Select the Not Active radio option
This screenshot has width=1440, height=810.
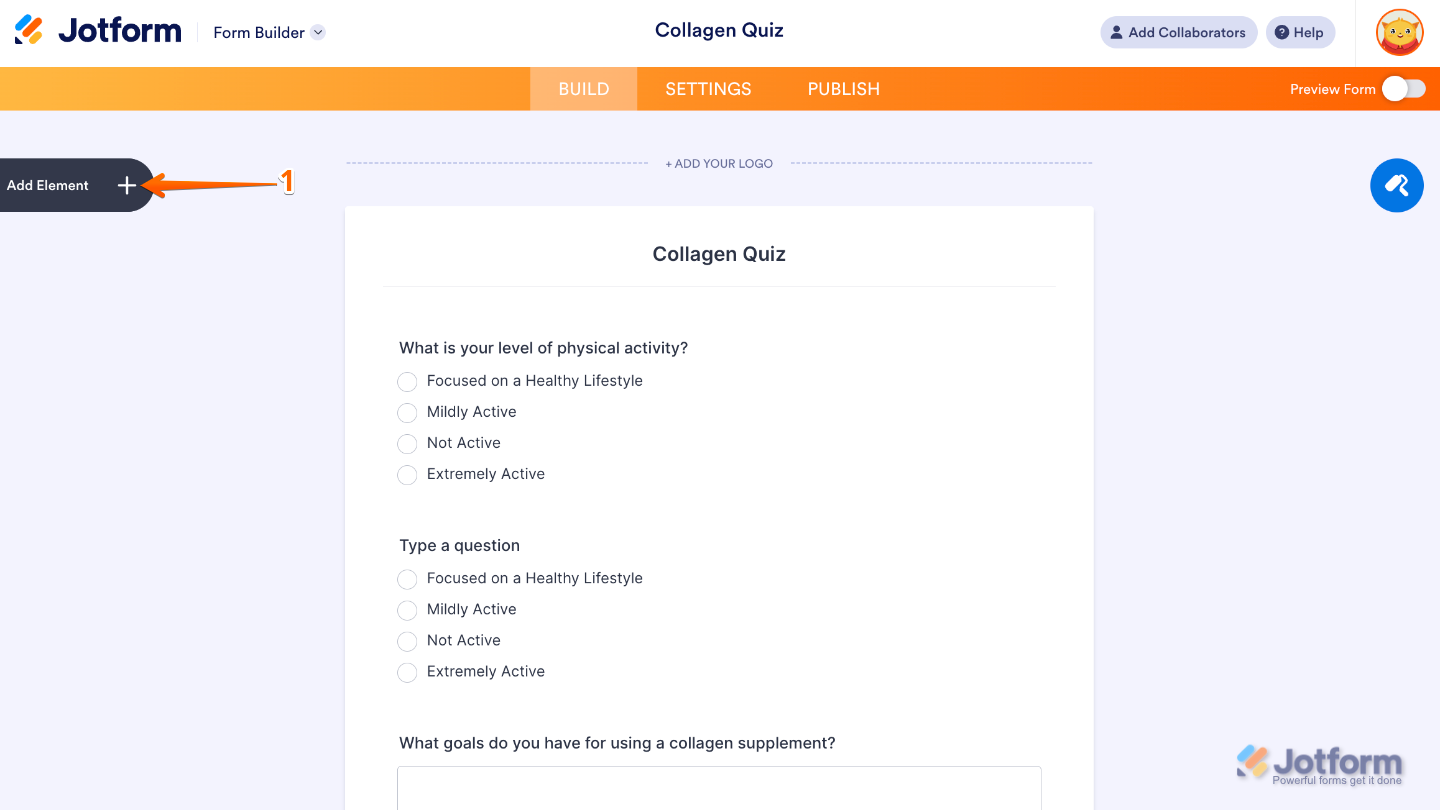tap(407, 443)
